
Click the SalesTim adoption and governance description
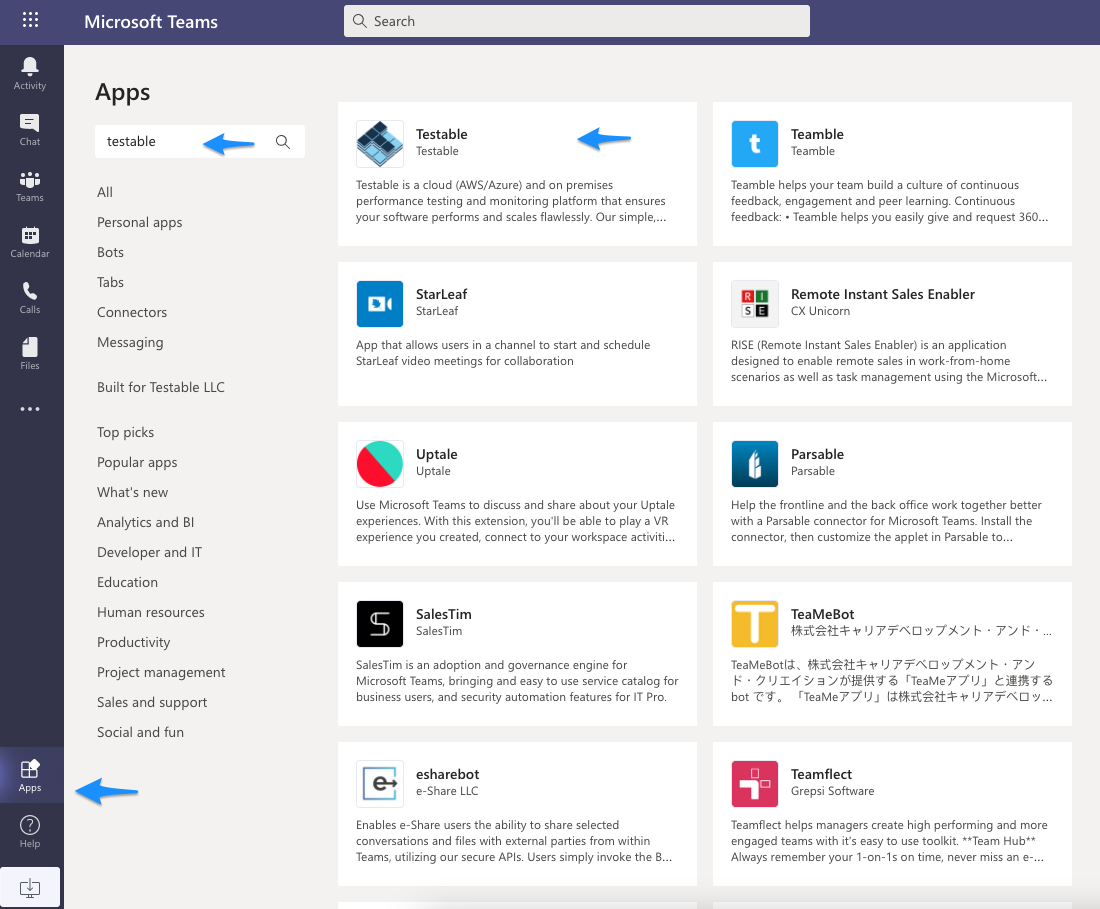(x=517, y=681)
